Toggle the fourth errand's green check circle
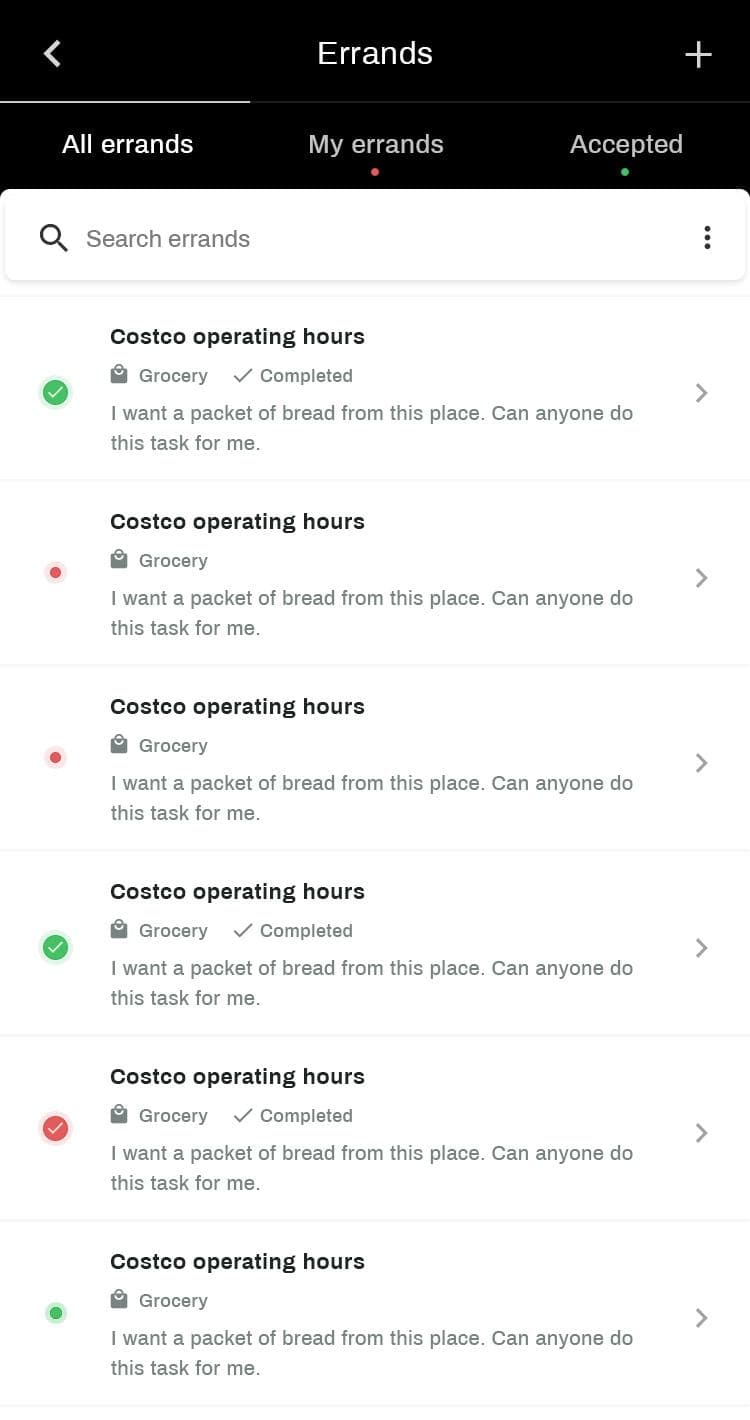 (56, 946)
